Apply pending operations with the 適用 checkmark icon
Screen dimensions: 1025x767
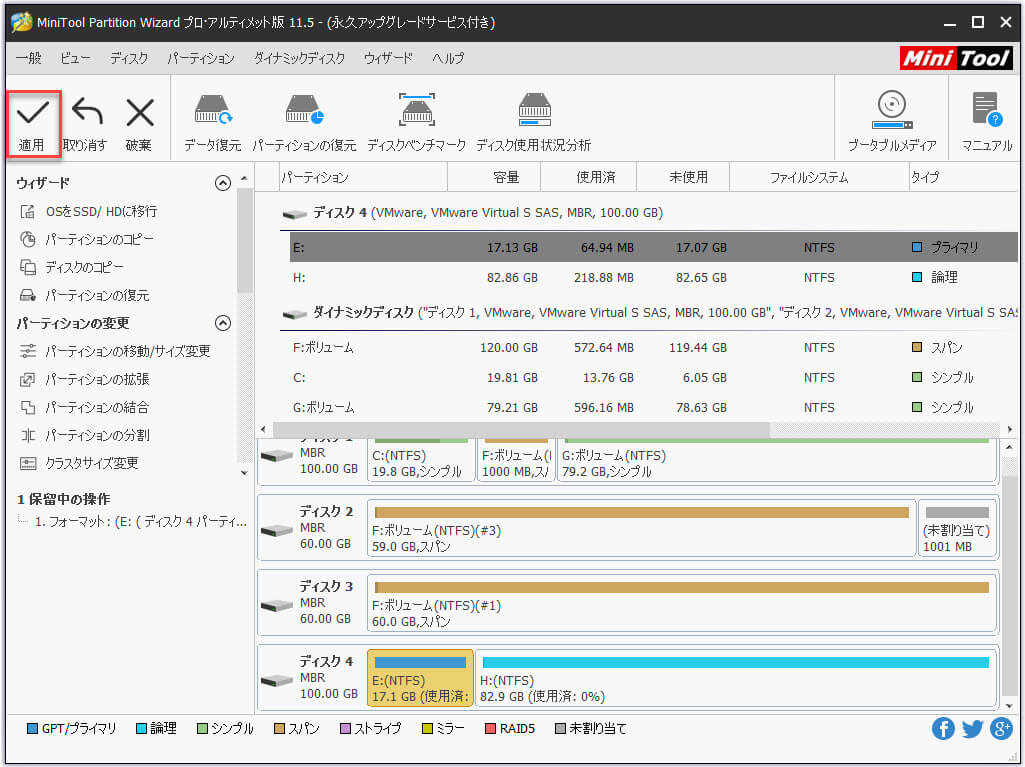33,120
